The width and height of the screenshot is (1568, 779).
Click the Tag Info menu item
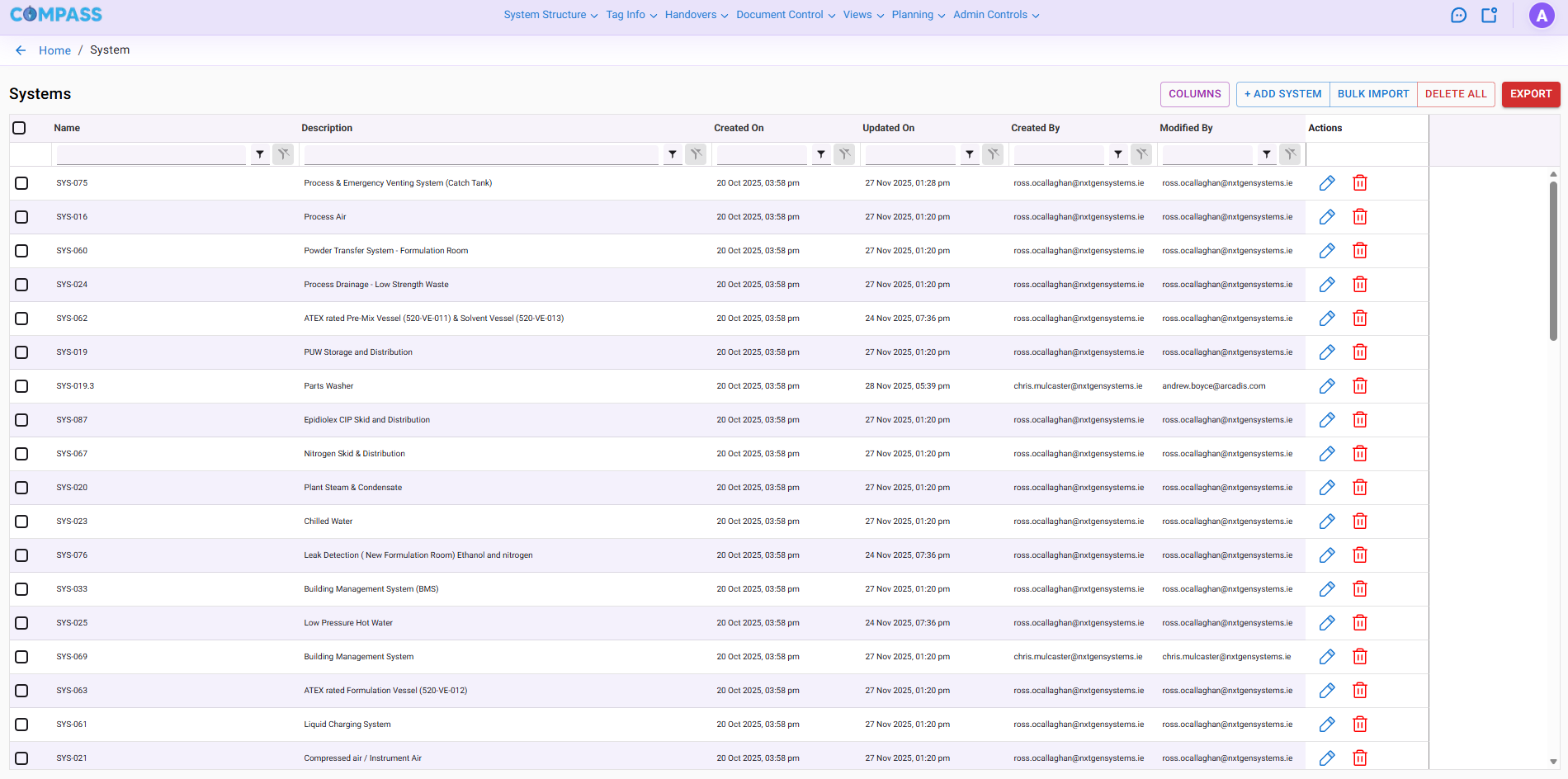pyautogui.click(x=625, y=14)
